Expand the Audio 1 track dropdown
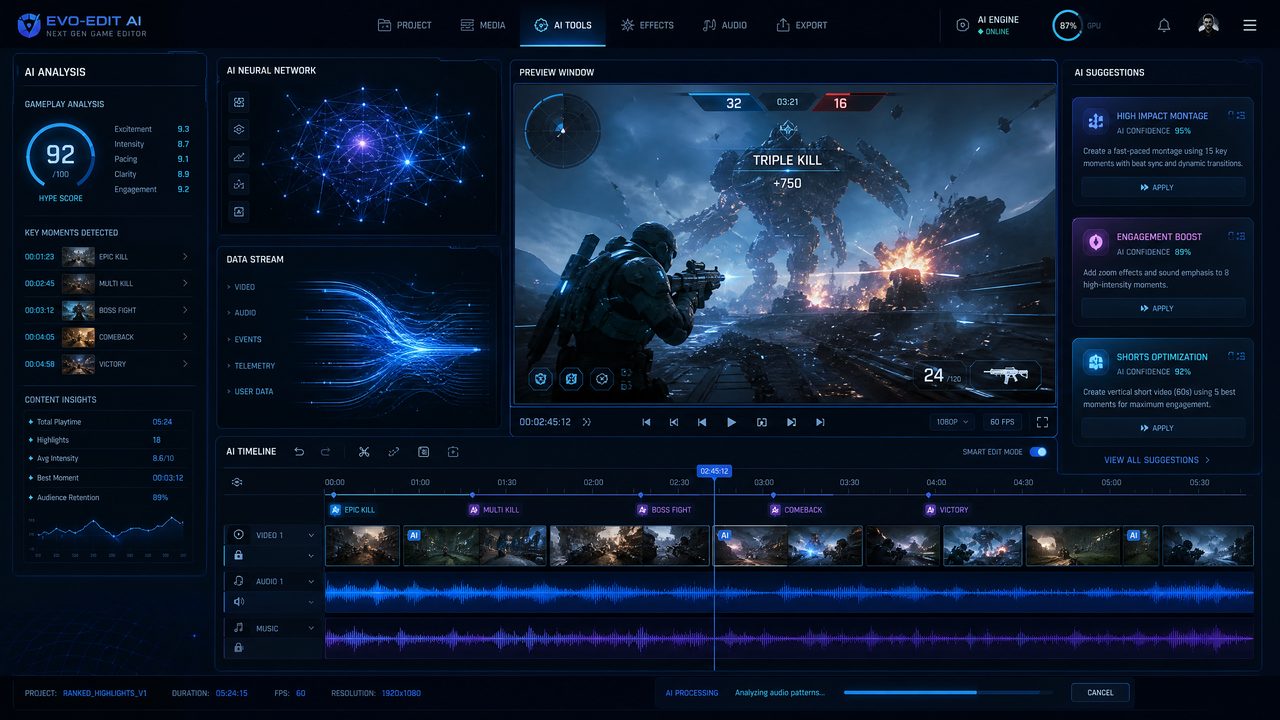The image size is (1280, 720). tap(311, 581)
